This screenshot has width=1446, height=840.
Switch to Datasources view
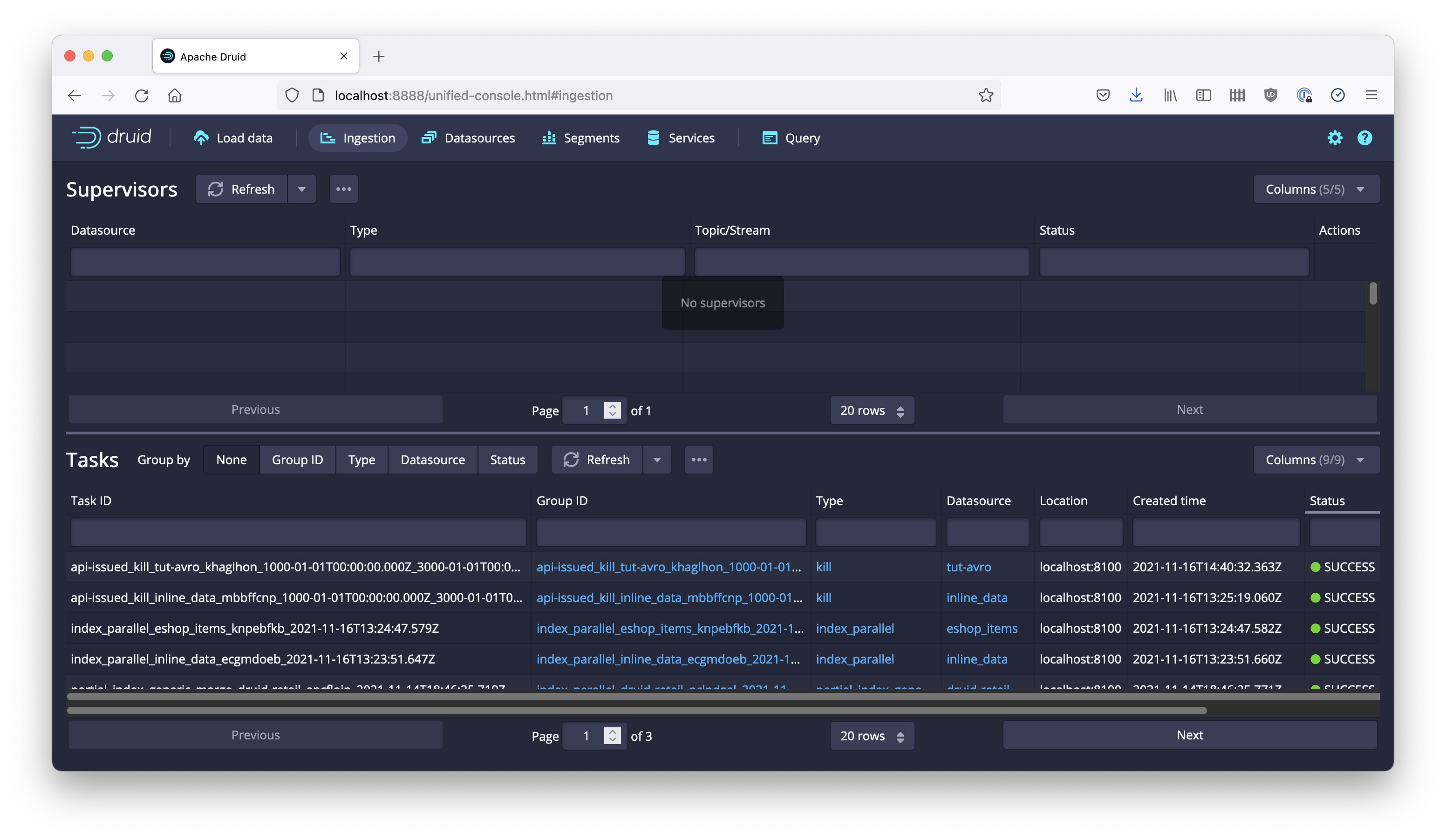pyautogui.click(x=468, y=138)
